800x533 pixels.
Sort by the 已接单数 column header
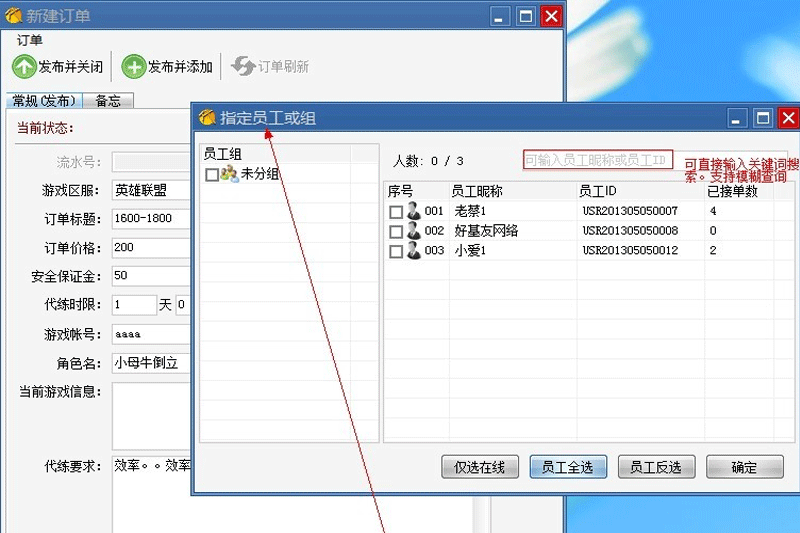point(739,191)
